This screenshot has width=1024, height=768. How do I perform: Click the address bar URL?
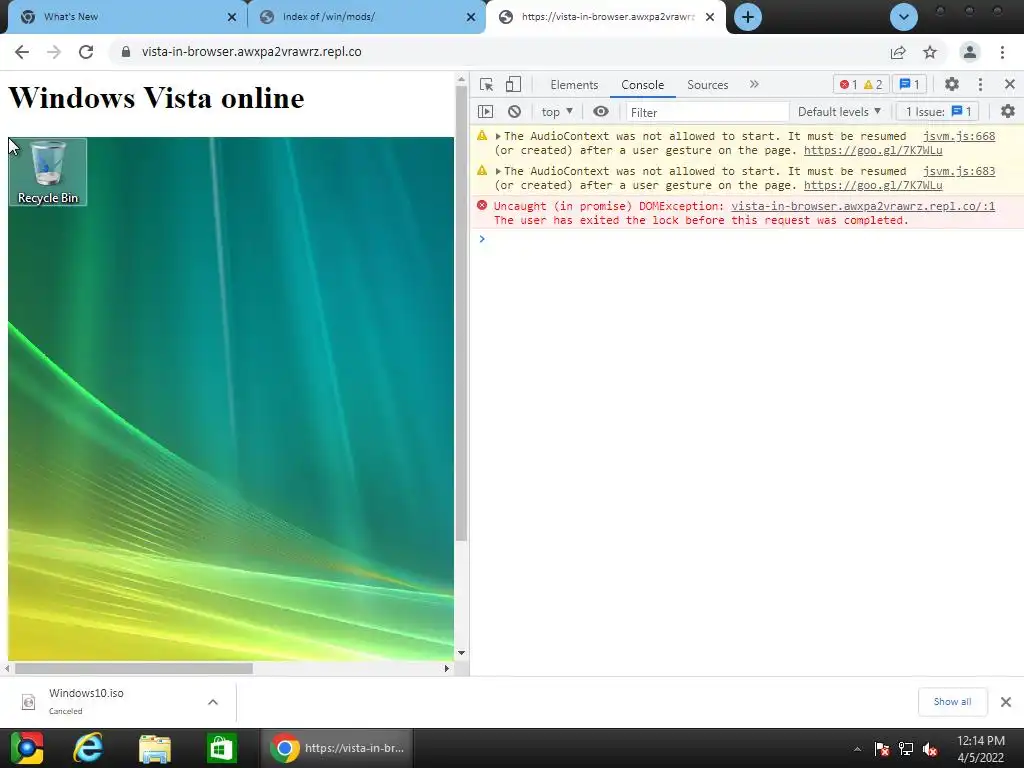[251, 52]
